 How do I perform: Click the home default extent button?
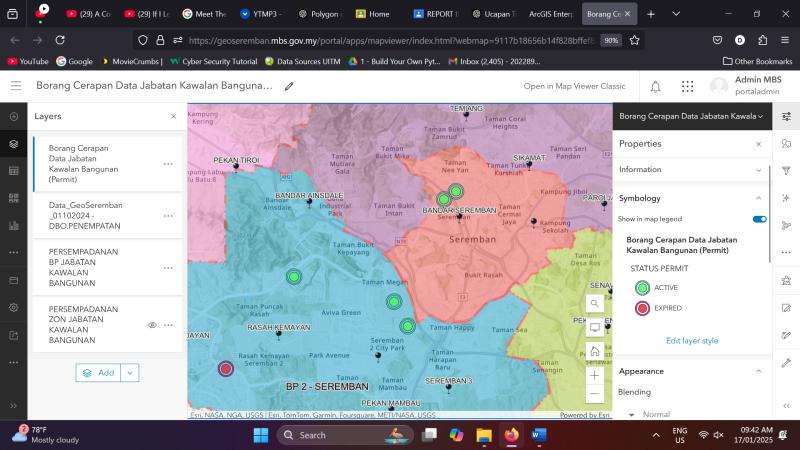point(595,351)
